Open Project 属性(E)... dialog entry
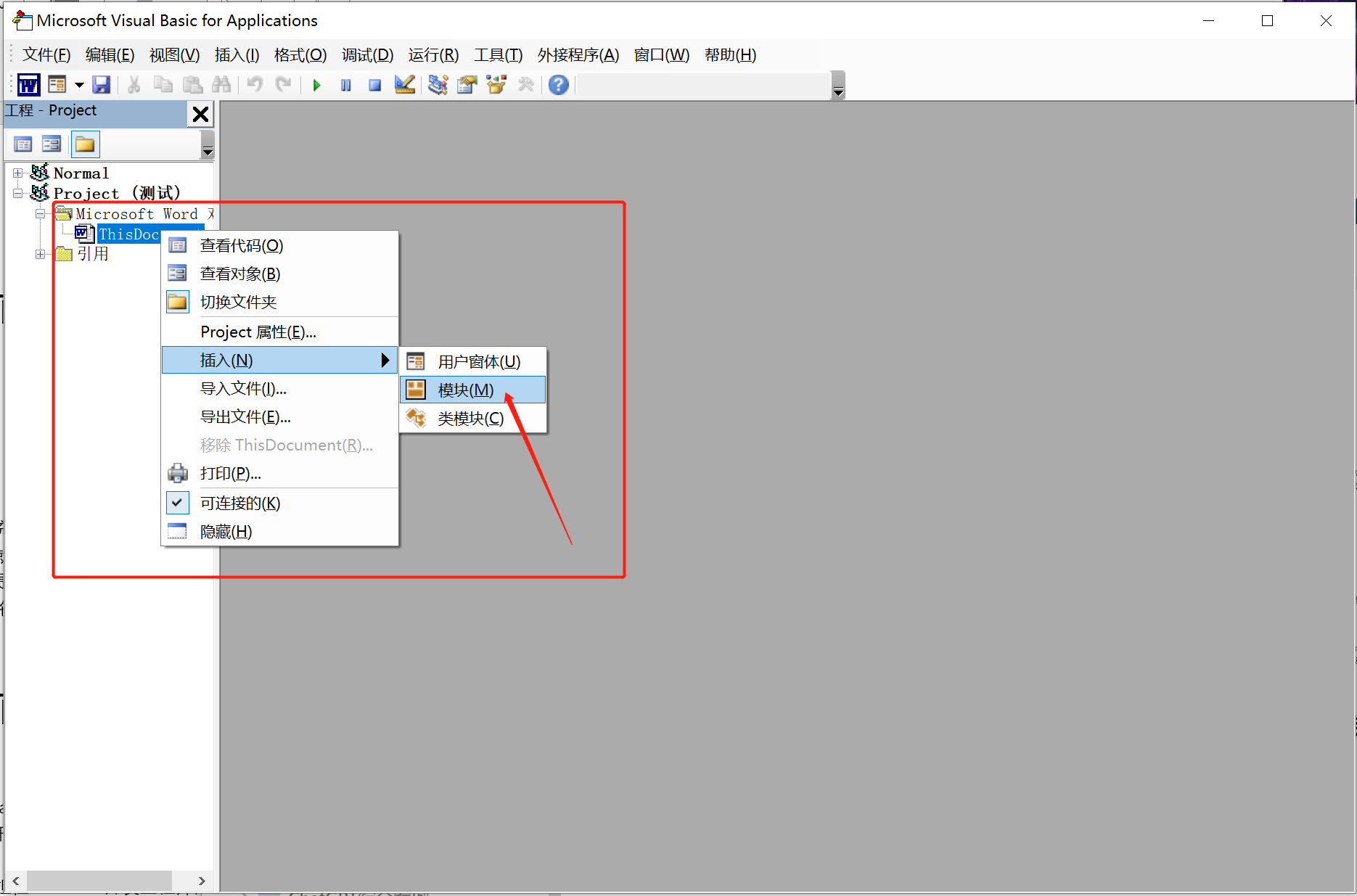Image resolution: width=1357 pixels, height=896 pixels. (x=258, y=332)
